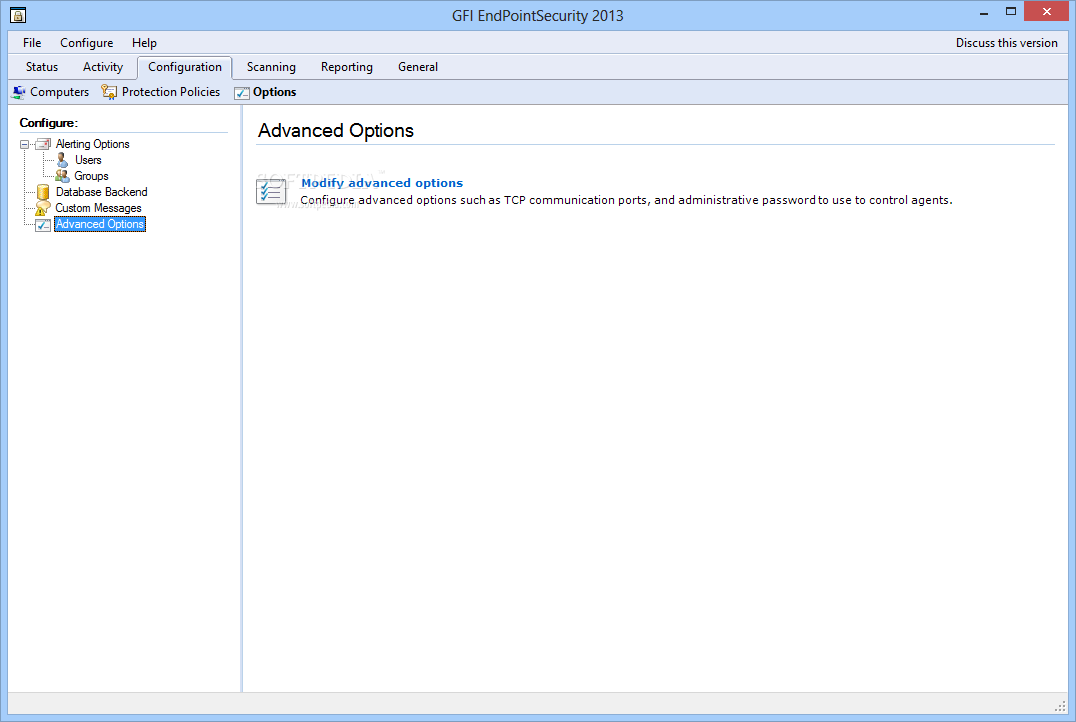Click the Discuss this version link

pyautogui.click(x=1007, y=43)
